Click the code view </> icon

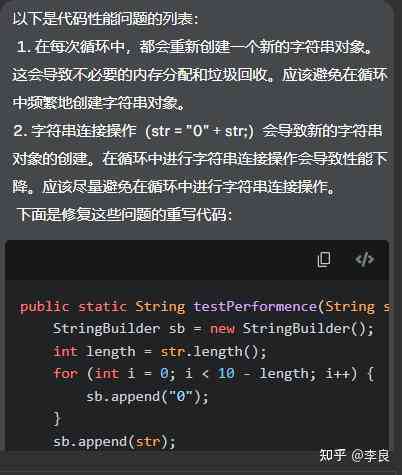364,259
